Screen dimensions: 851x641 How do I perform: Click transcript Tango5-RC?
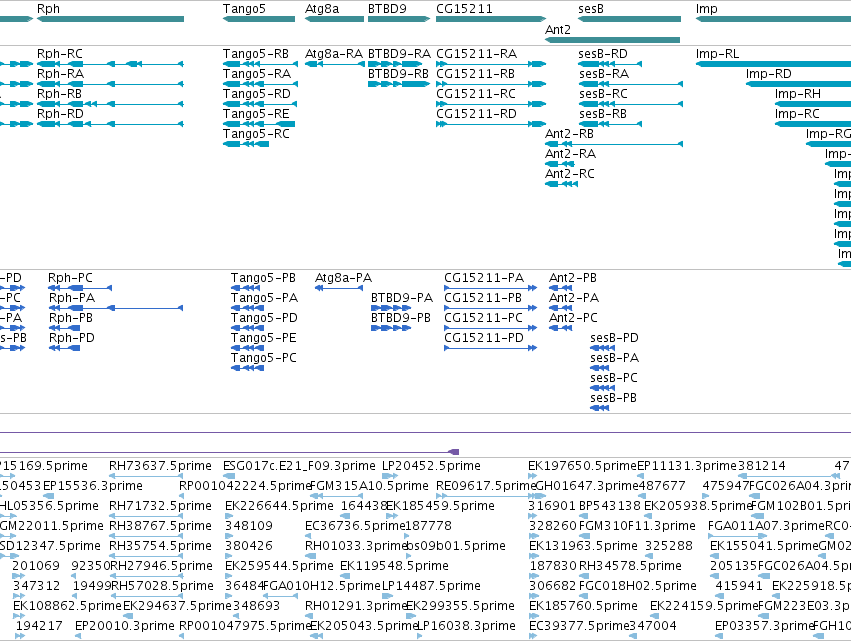246,144
